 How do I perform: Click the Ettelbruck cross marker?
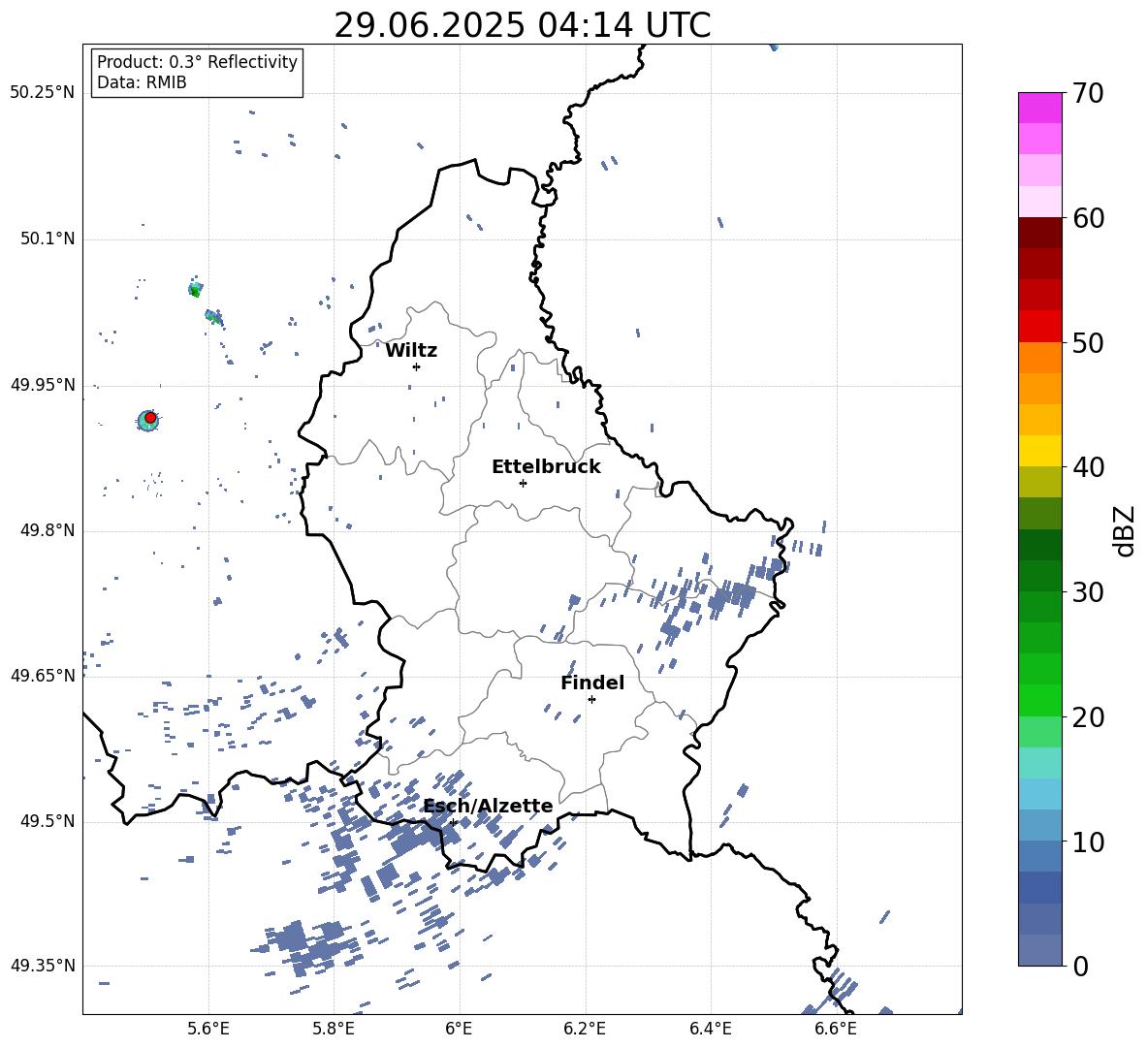coord(523,483)
